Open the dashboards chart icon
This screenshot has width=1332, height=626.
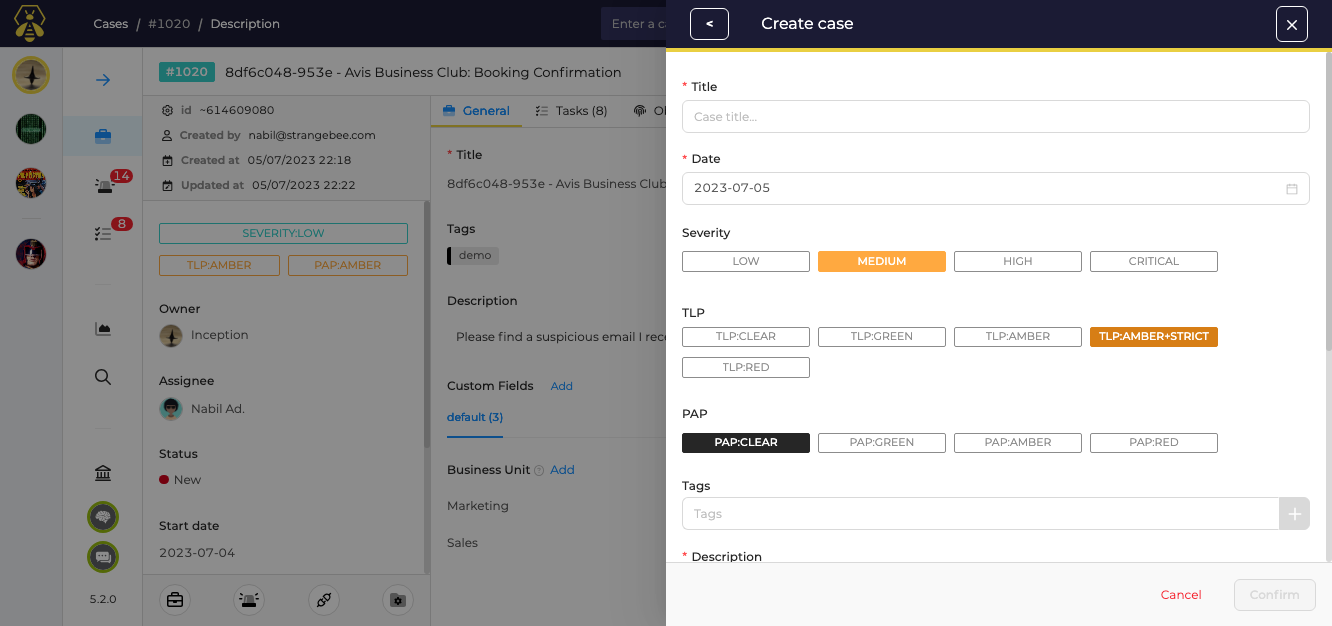(102, 329)
